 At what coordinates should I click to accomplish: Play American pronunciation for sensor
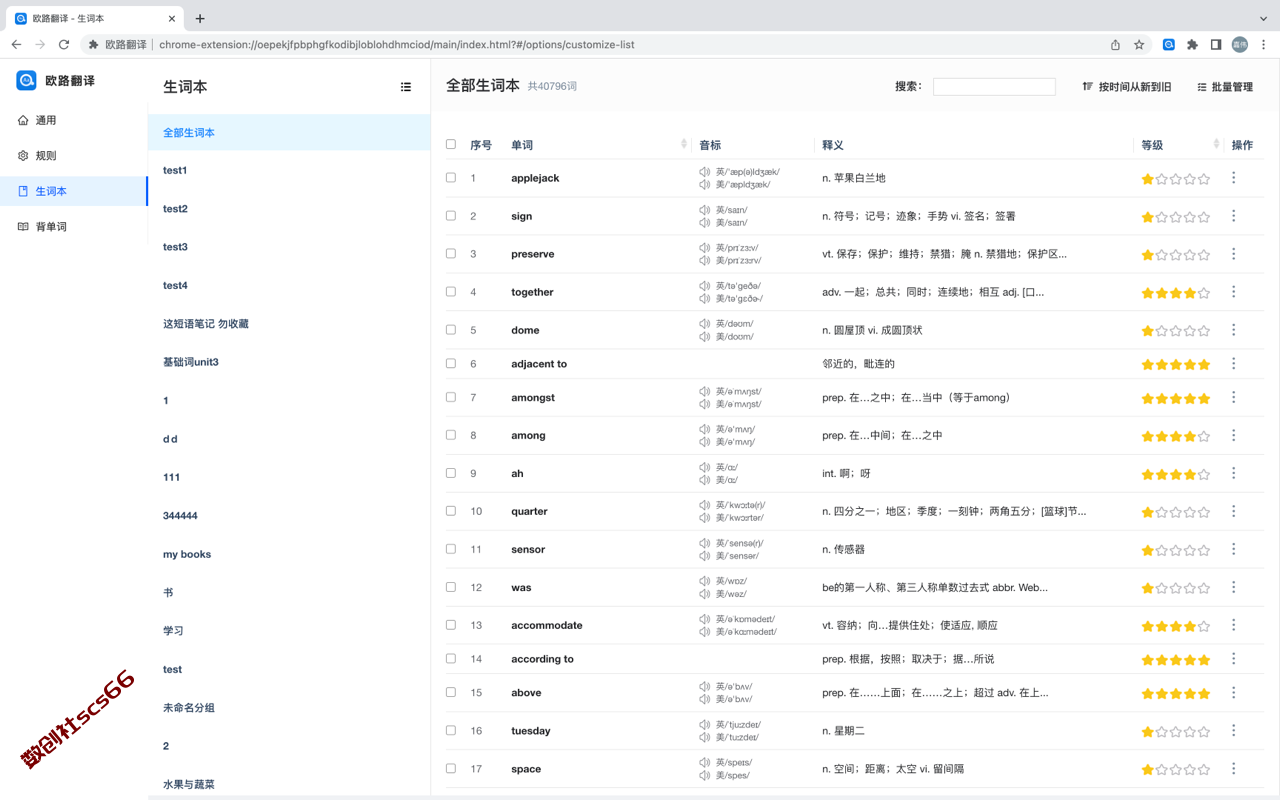(x=705, y=556)
